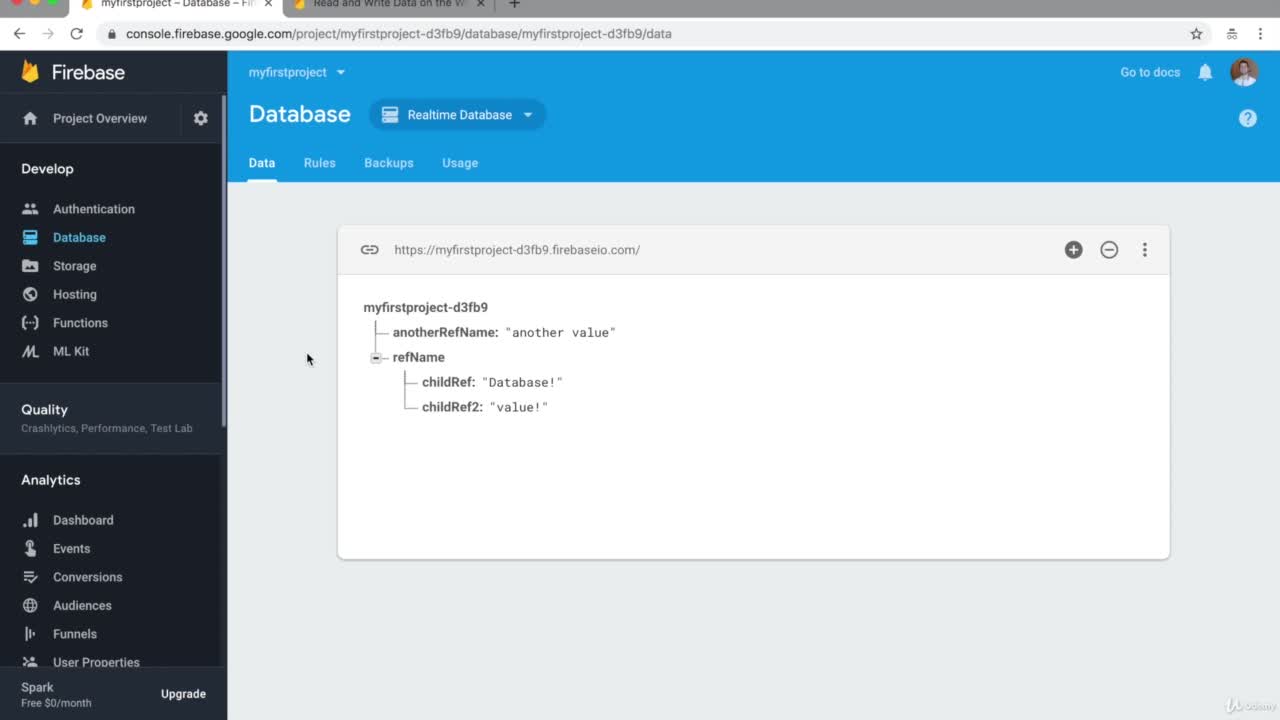
Task: Click the Funnels bars icon
Action: point(30,634)
